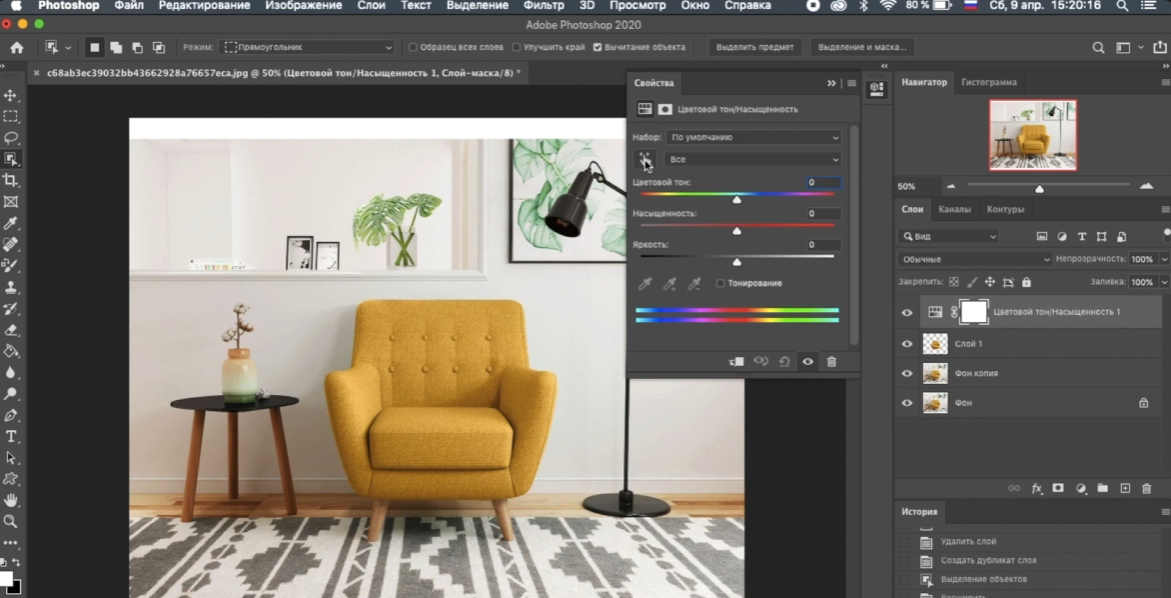Open the Обычные blend mode dropdown
The height and width of the screenshot is (598, 1171).
click(x=975, y=259)
